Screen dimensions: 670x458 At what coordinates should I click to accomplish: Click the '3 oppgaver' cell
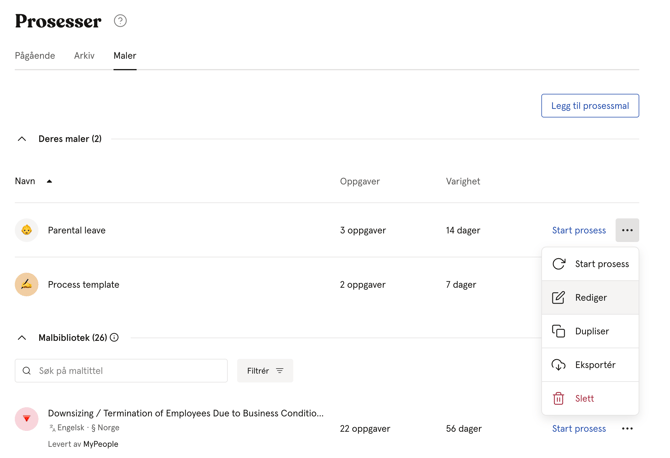pos(363,230)
